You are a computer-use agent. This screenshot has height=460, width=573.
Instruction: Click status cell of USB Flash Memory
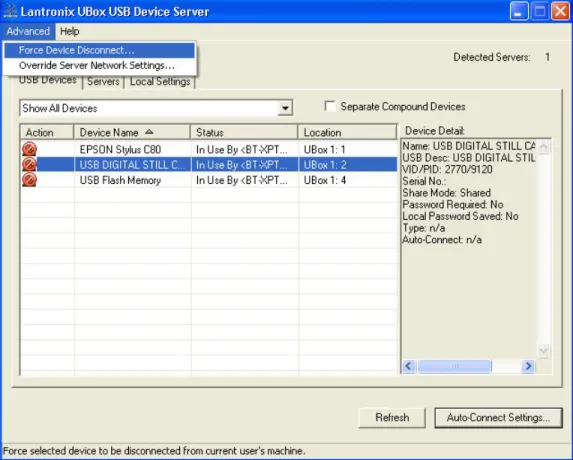coord(242,180)
